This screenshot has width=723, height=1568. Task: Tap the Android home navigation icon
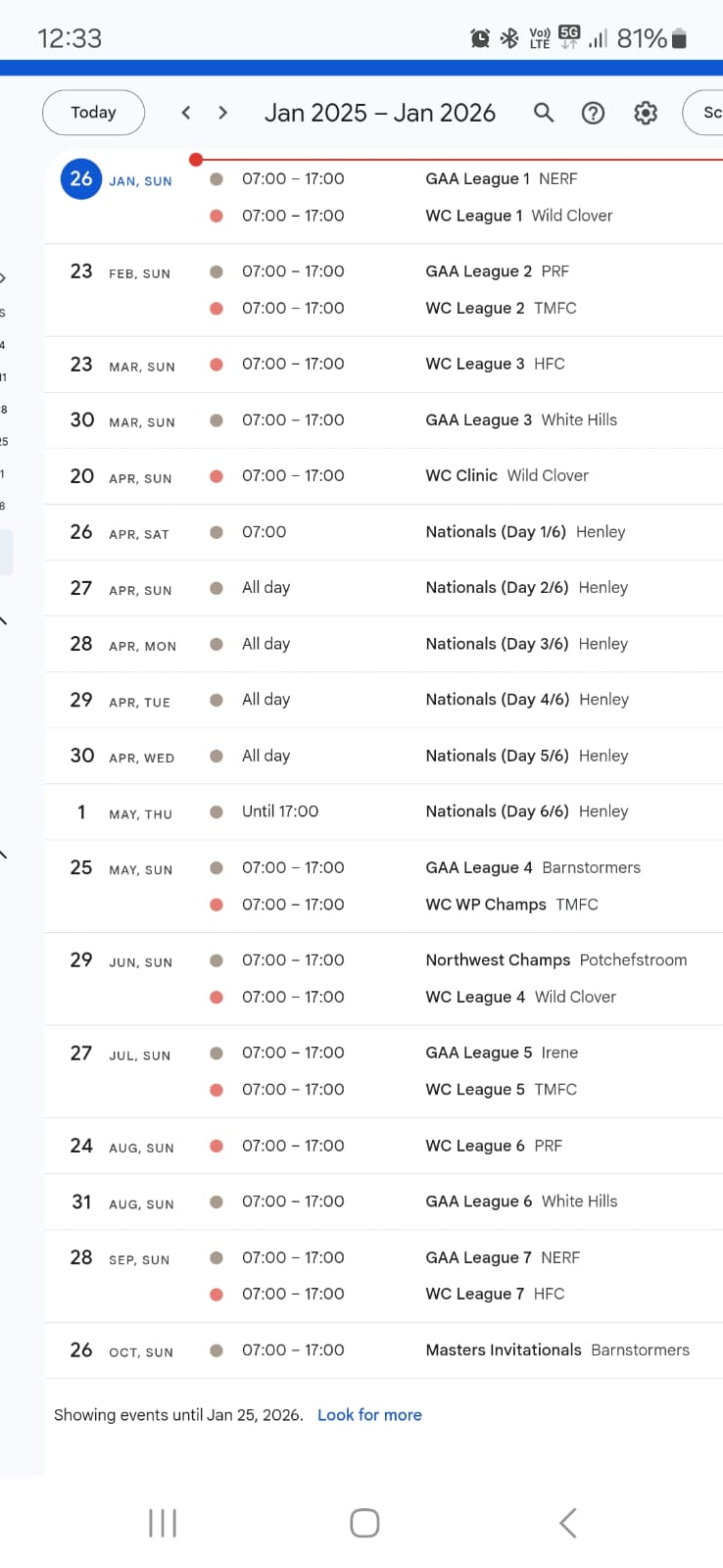364,1522
